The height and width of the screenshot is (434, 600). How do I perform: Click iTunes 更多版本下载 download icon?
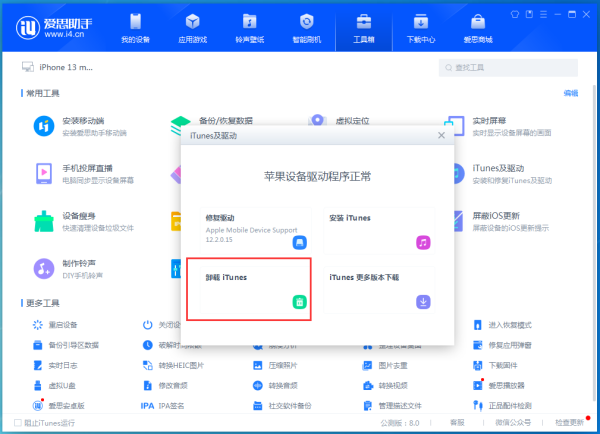tap(424, 301)
